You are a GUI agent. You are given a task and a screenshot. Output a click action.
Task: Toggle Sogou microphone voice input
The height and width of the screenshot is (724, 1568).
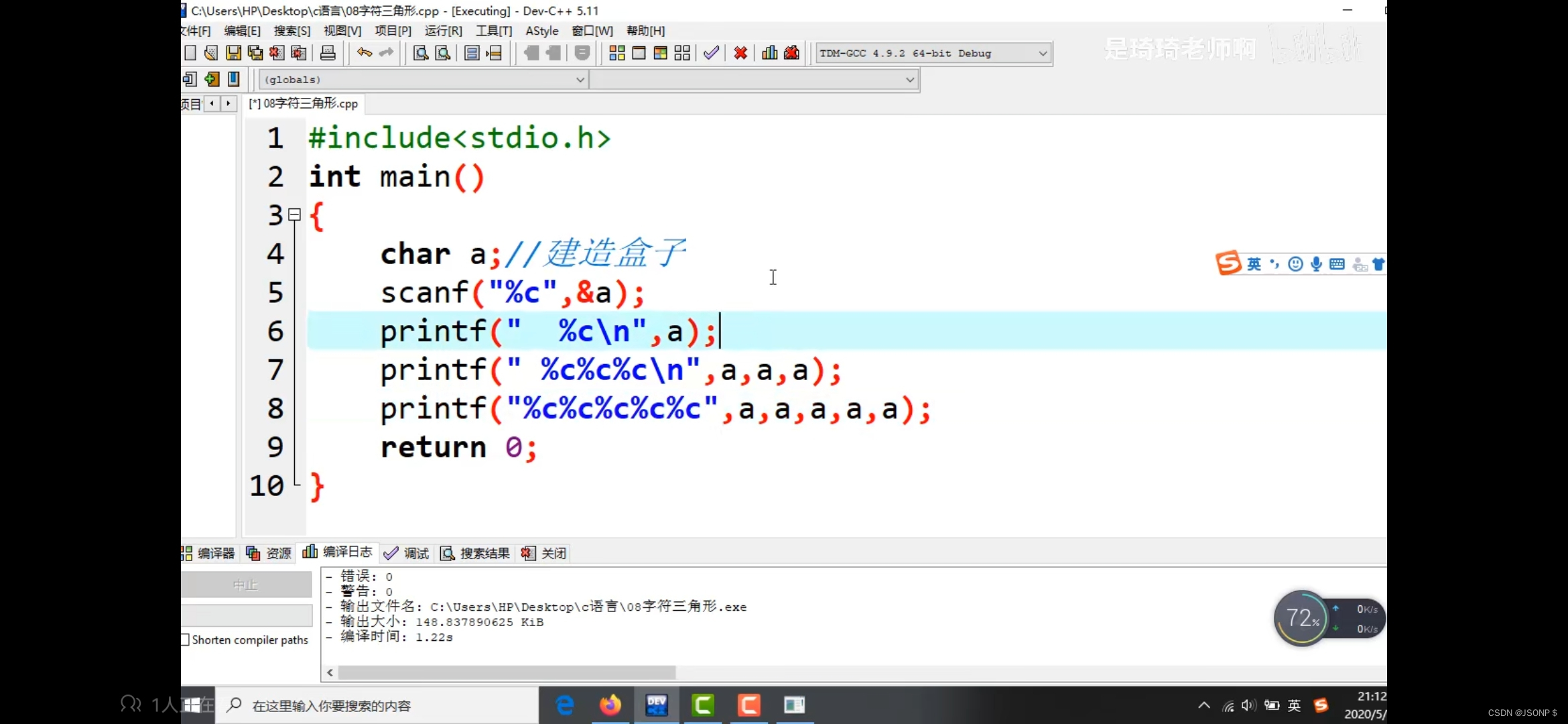(1316, 264)
